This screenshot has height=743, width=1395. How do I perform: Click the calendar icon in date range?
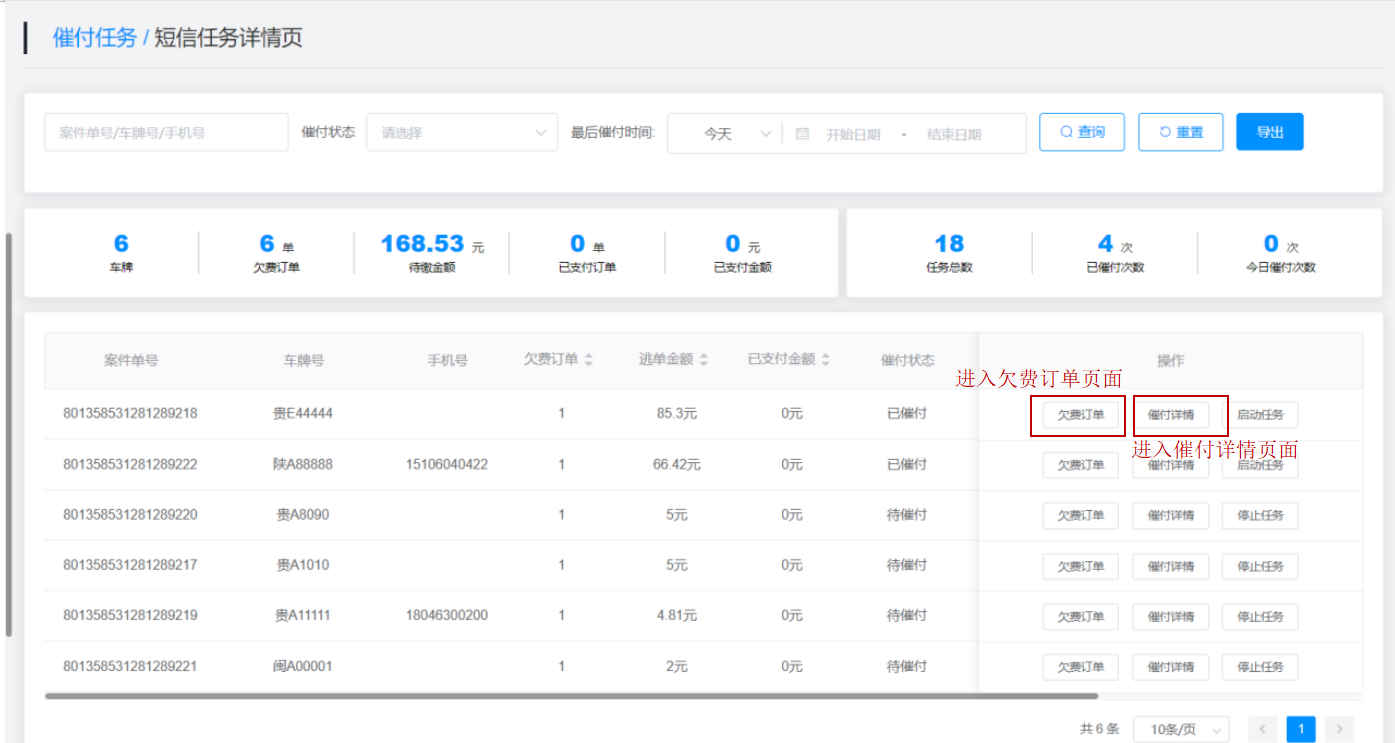pos(802,134)
